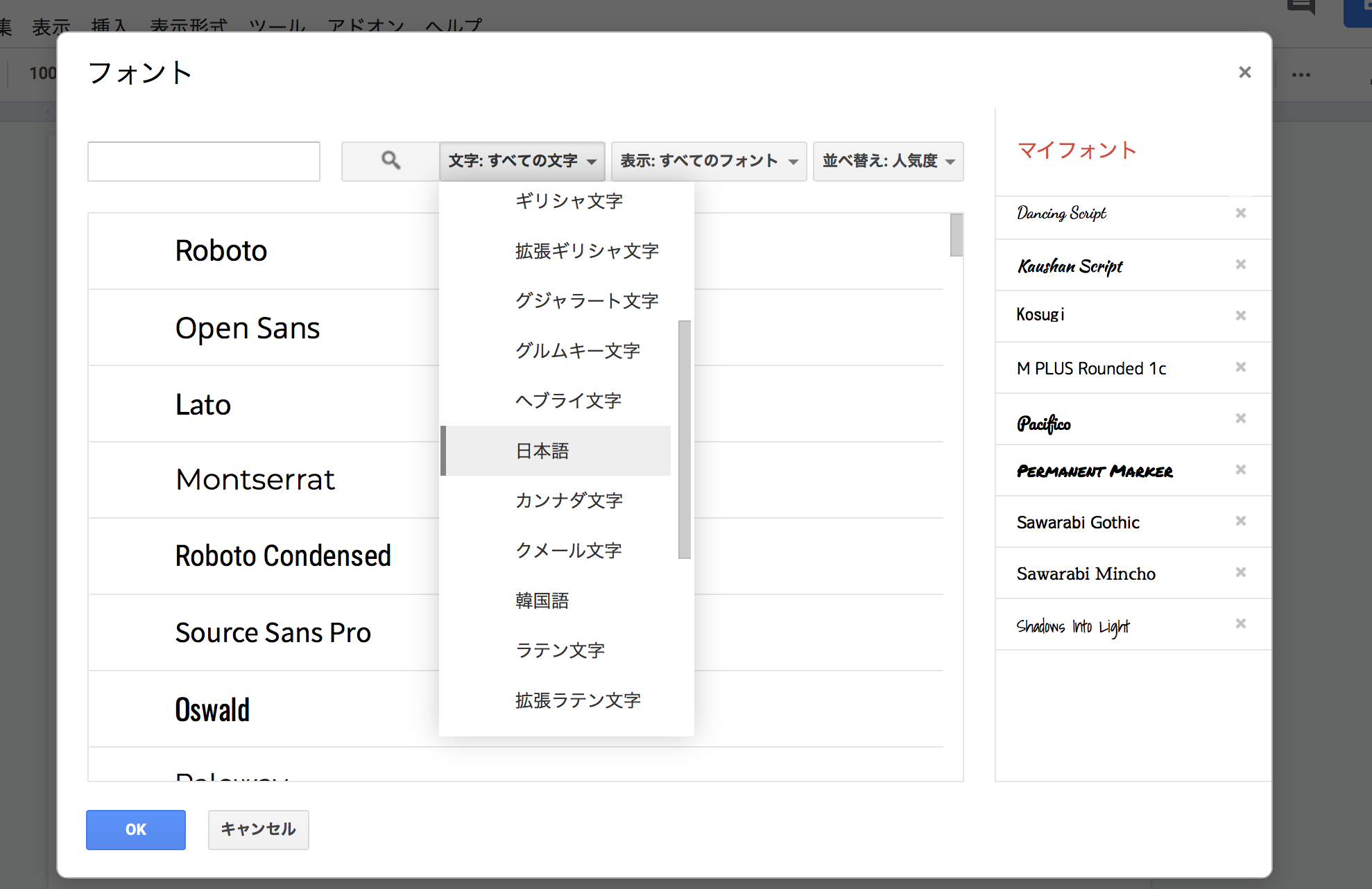The height and width of the screenshot is (889, 1372).
Task: Open the 表示: すべてのフォント dropdown
Action: click(x=709, y=161)
